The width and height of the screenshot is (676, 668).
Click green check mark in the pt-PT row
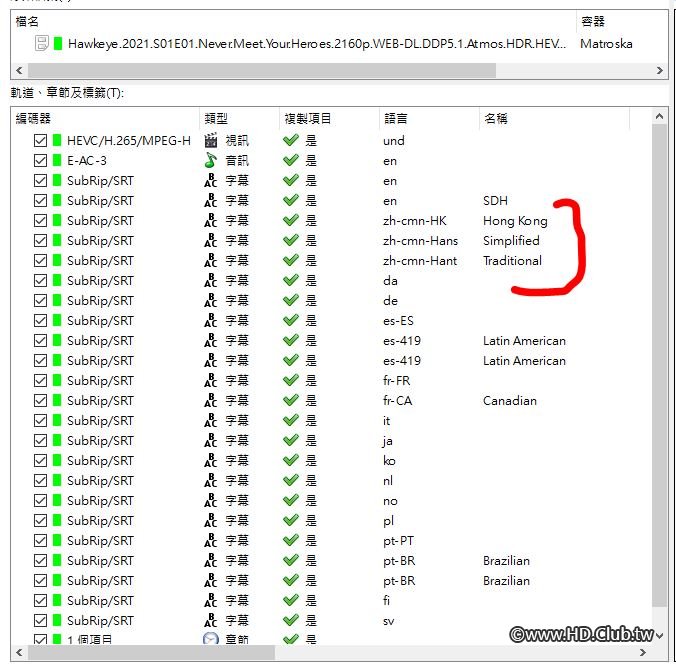click(291, 540)
